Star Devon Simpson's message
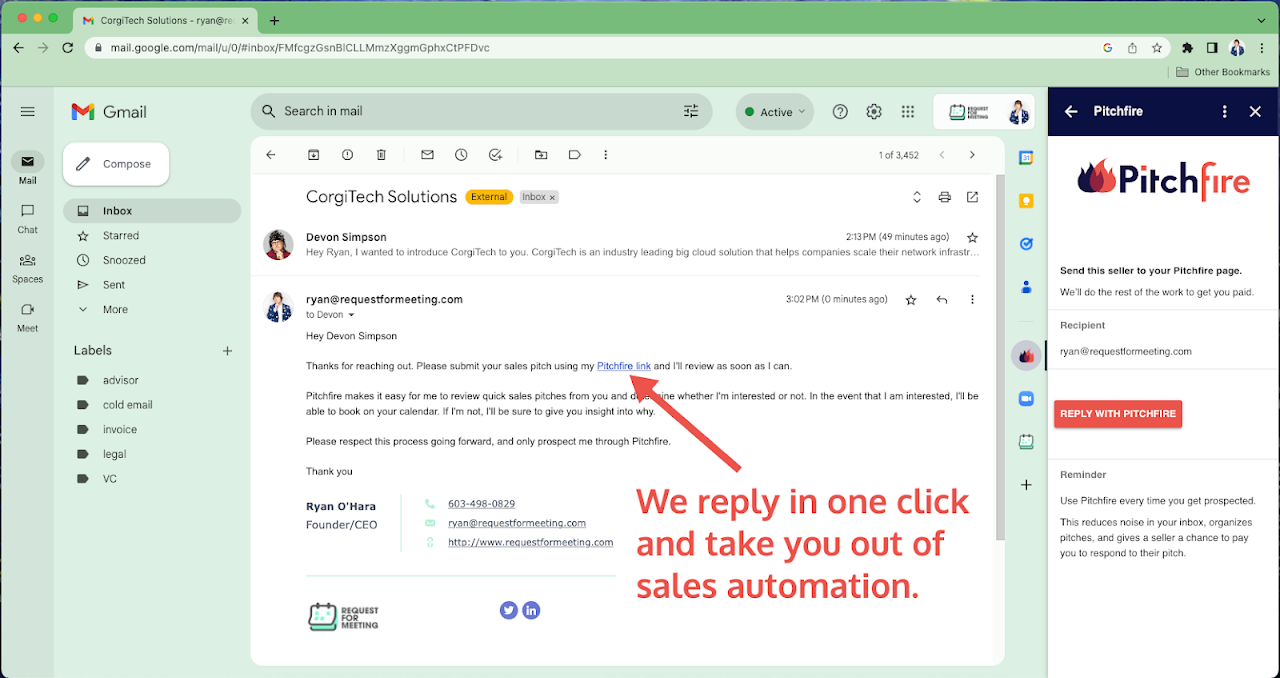The image size is (1280, 678). click(972, 237)
